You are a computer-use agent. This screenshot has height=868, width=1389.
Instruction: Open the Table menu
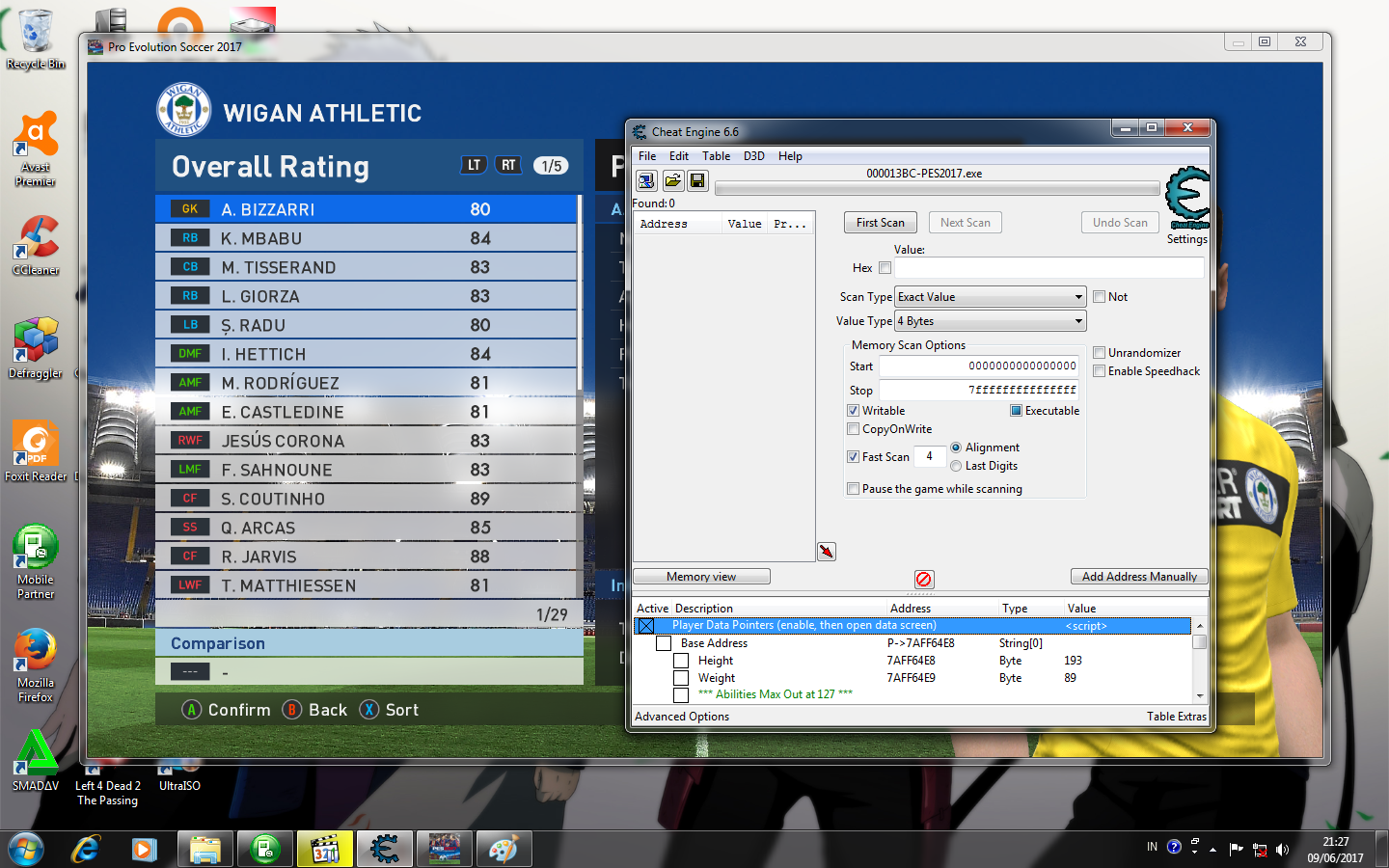716,155
